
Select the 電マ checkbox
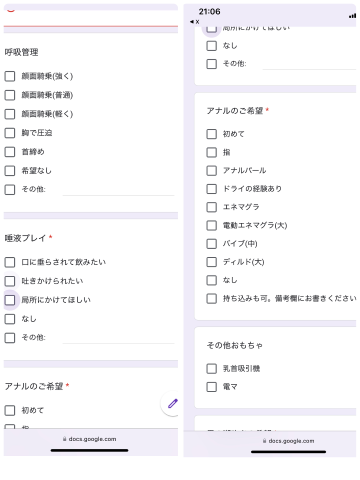[212, 387]
